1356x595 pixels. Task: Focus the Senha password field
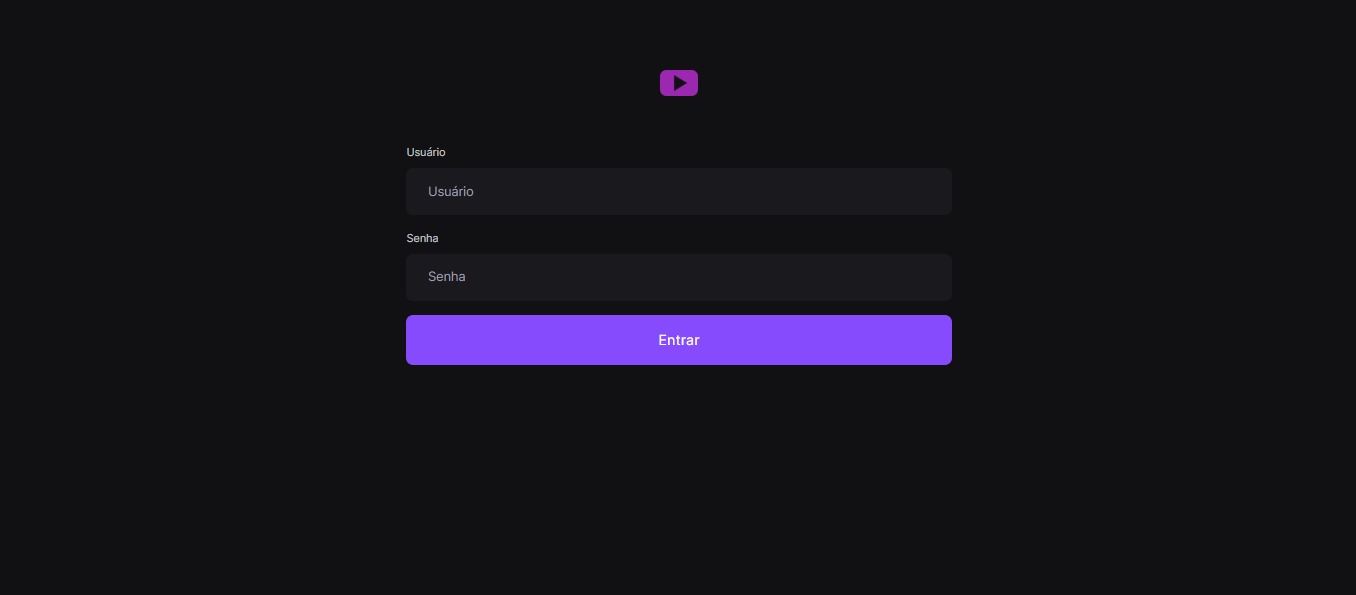678,277
